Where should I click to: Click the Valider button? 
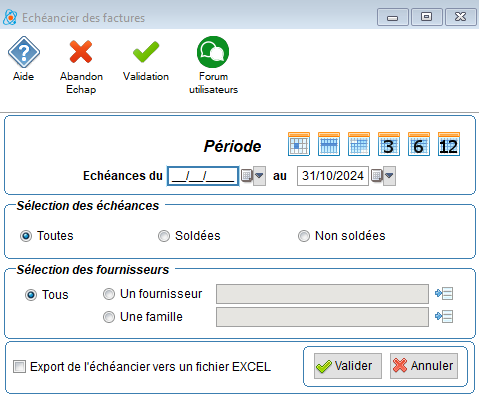click(x=348, y=366)
